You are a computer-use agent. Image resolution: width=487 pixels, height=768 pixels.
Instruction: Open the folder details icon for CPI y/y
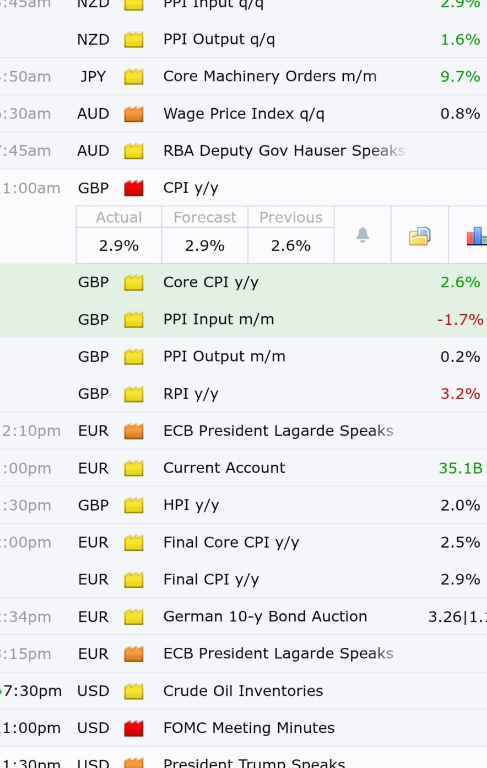pos(419,236)
